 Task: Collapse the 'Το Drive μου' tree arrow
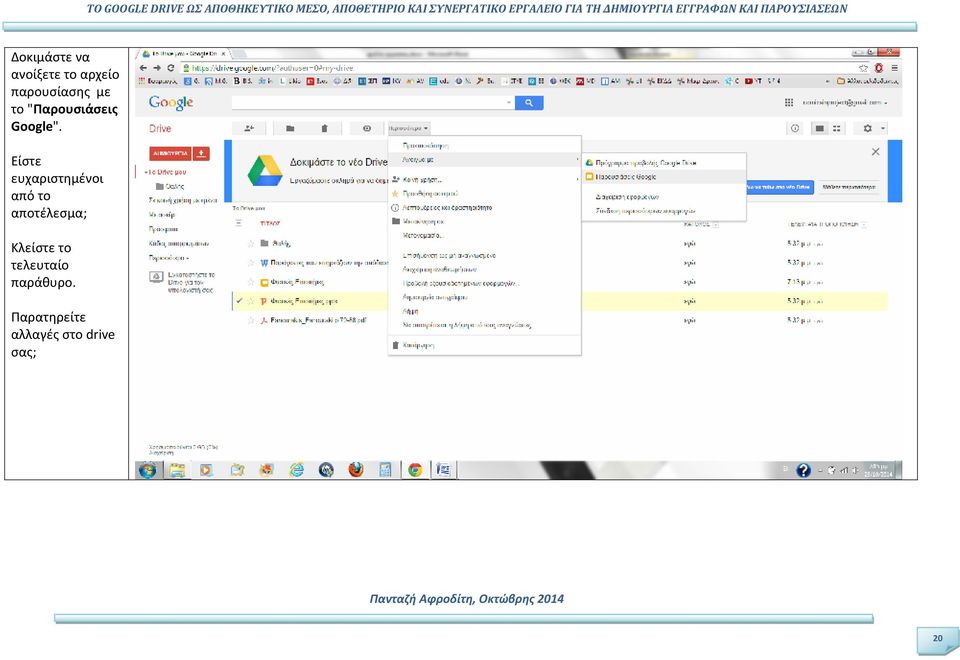point(146,172)
